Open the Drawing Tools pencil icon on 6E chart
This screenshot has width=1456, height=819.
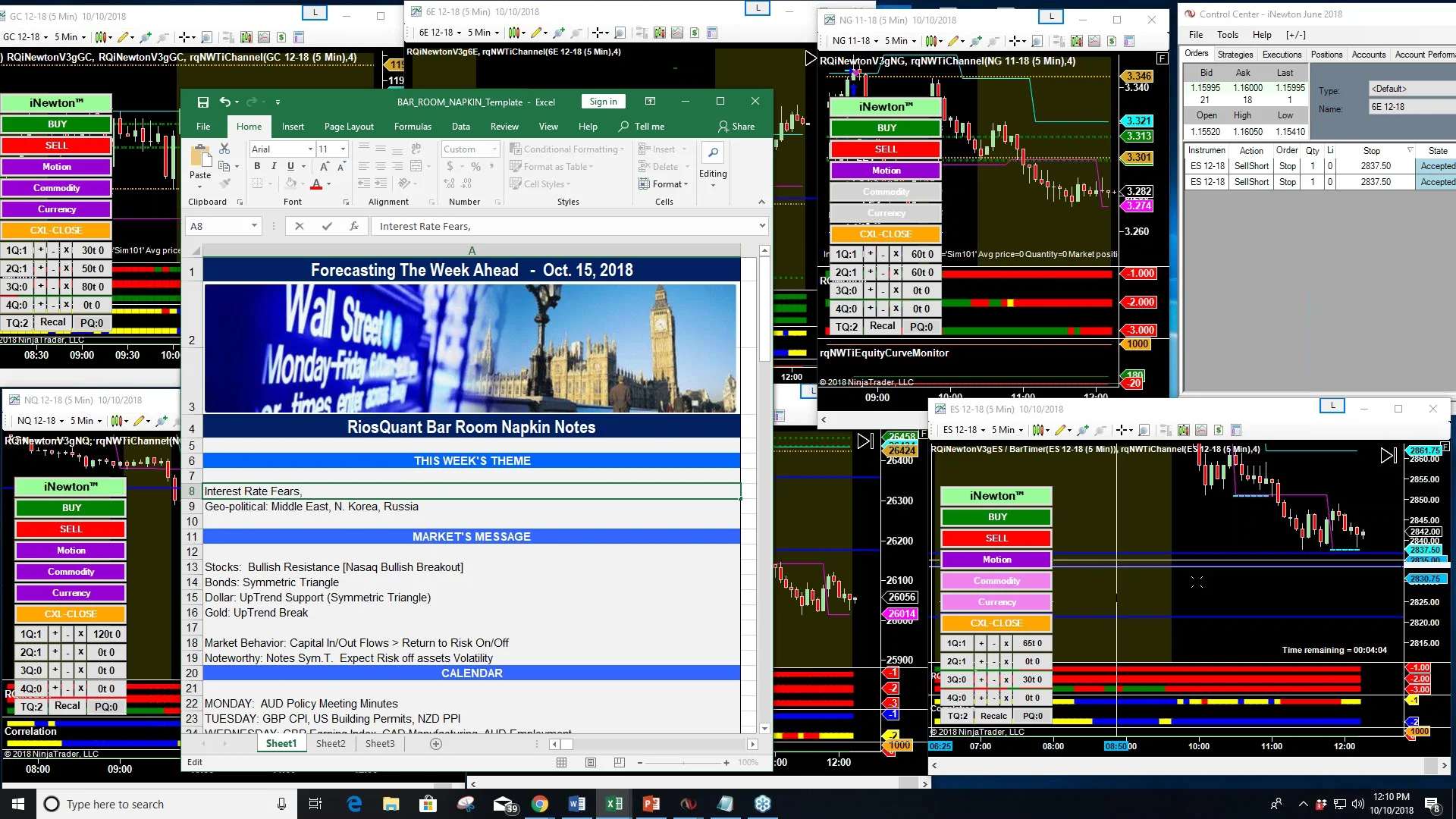[x=536, y=33]
